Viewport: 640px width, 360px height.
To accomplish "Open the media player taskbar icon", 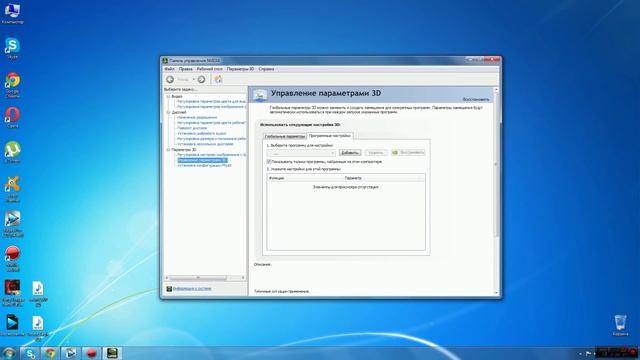I will (71, 353).
